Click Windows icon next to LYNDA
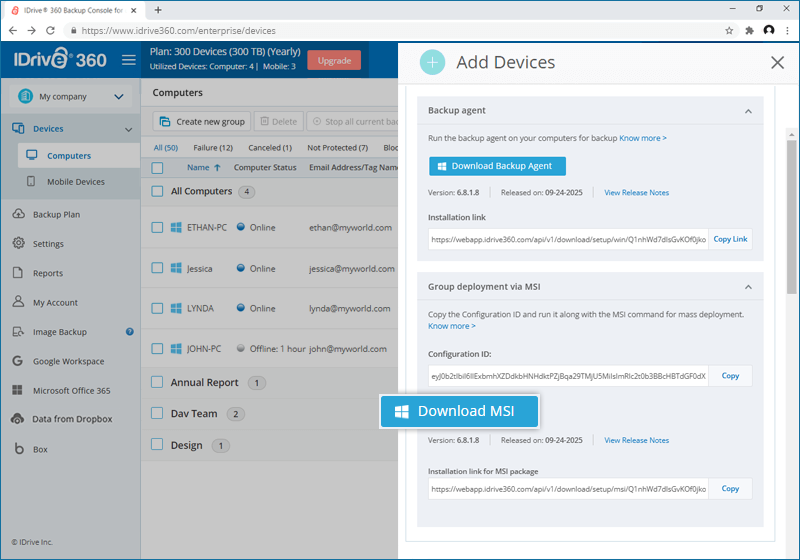 176,308
